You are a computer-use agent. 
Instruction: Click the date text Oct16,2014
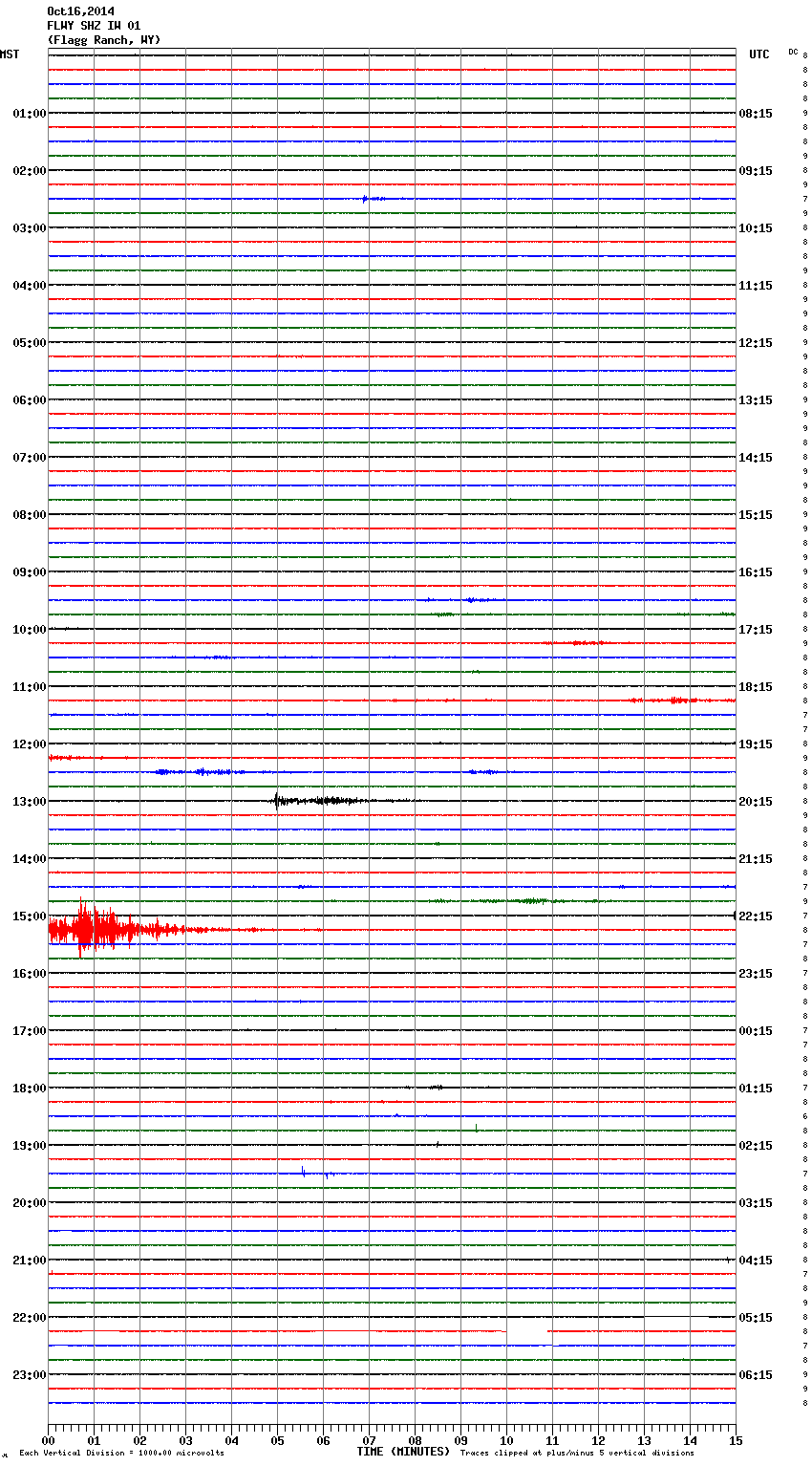(x=80, y=11)
